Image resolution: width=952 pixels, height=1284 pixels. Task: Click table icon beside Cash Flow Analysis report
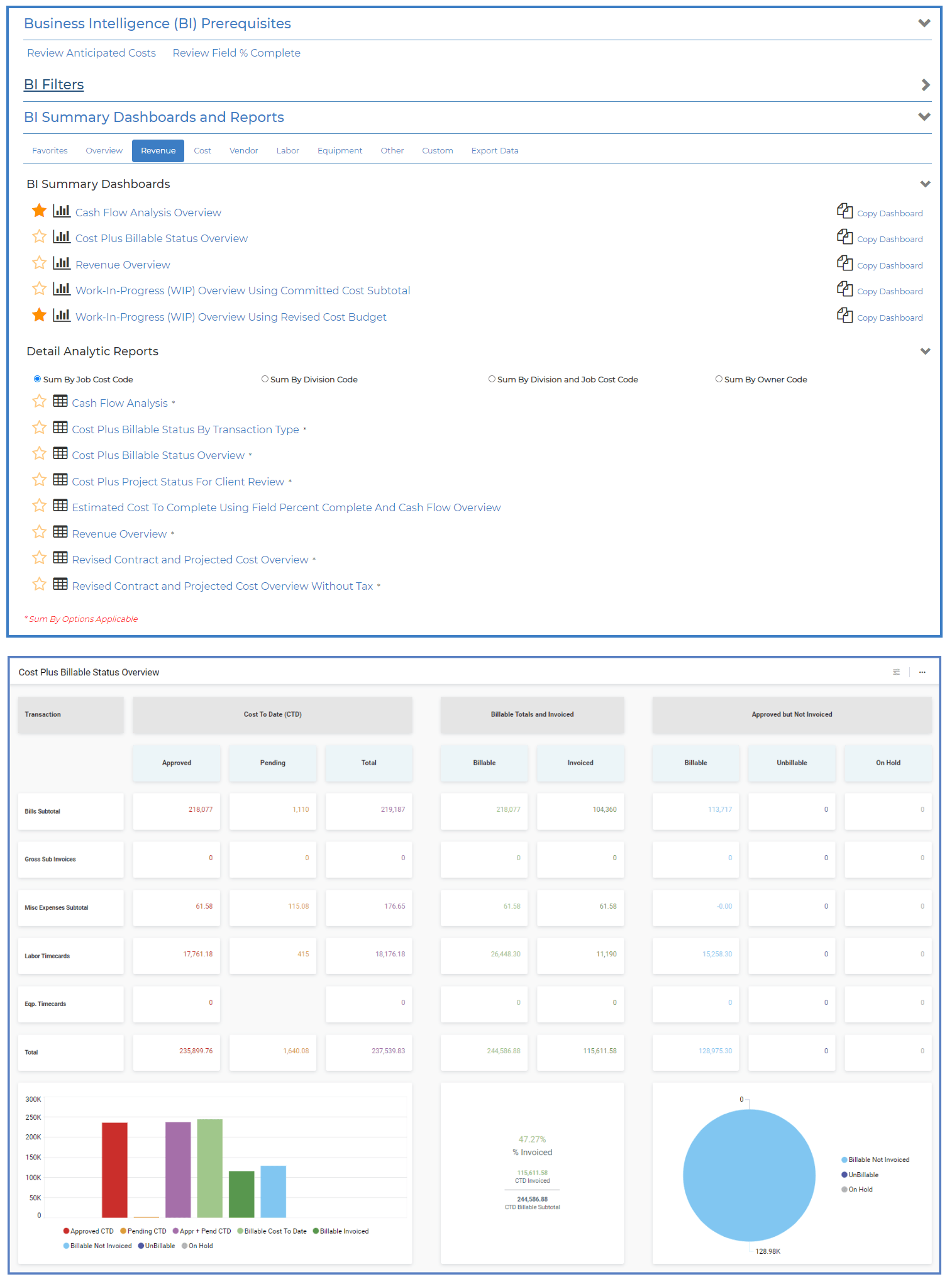point(60,401)
